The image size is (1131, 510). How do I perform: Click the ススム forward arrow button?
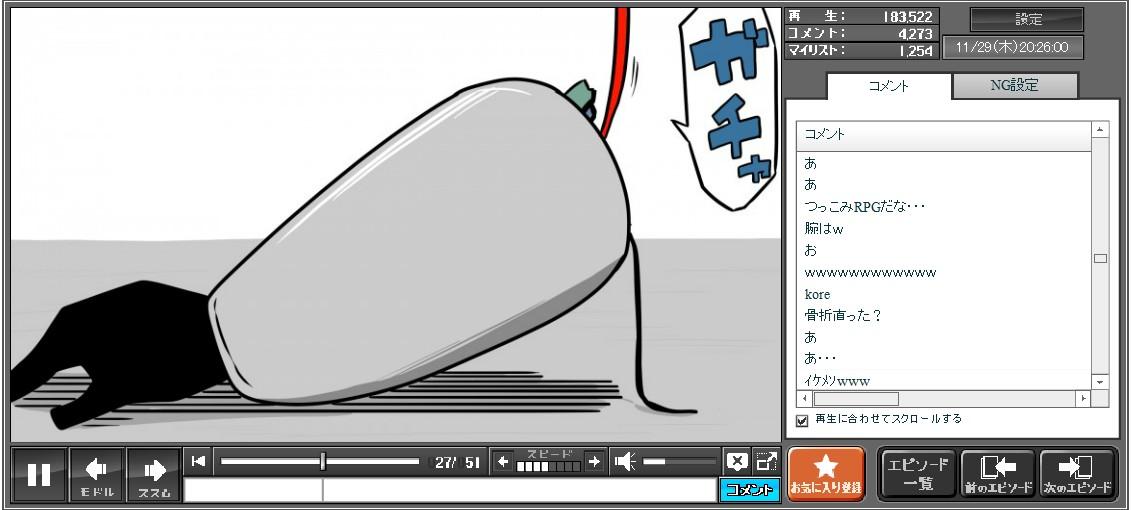(154, 474)
